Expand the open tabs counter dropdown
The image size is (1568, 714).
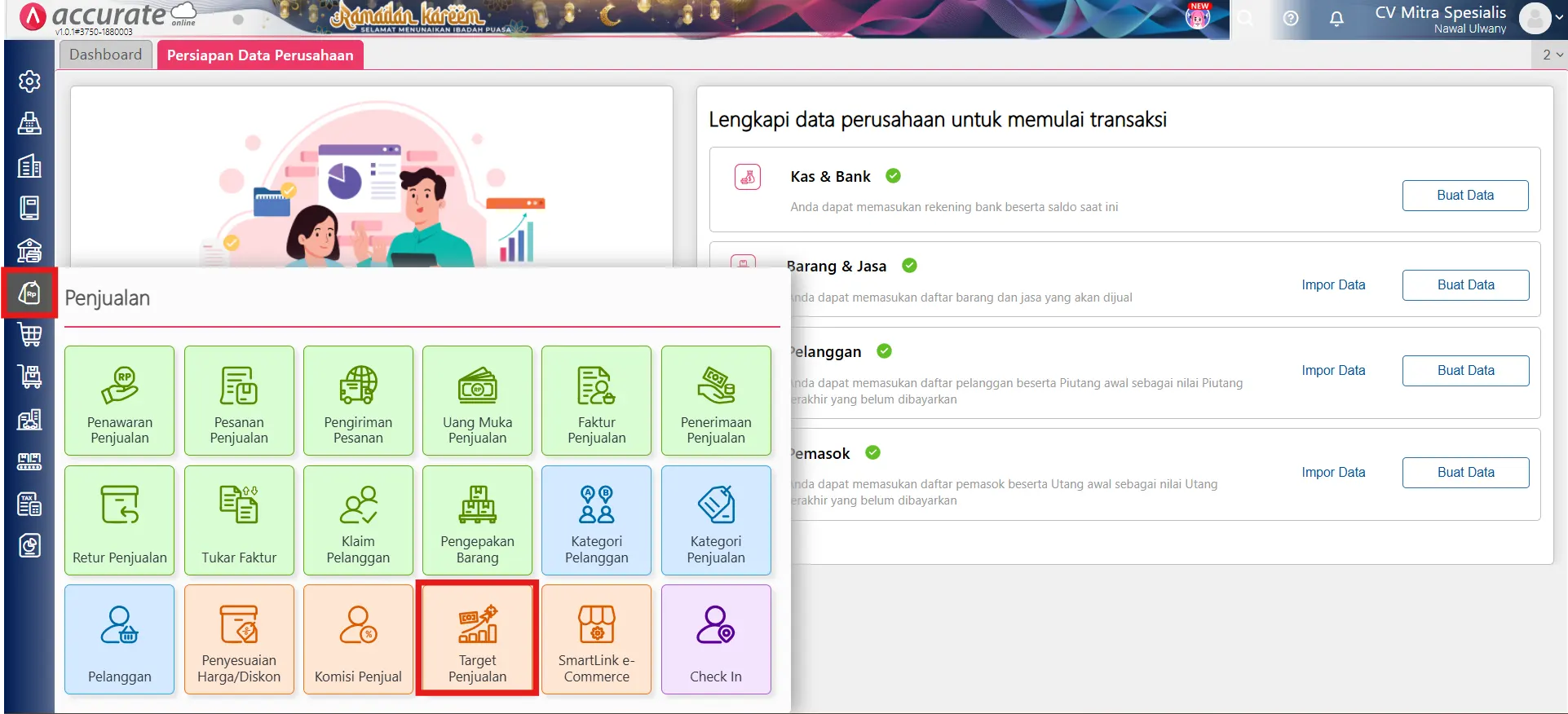tap(1552, 55)
